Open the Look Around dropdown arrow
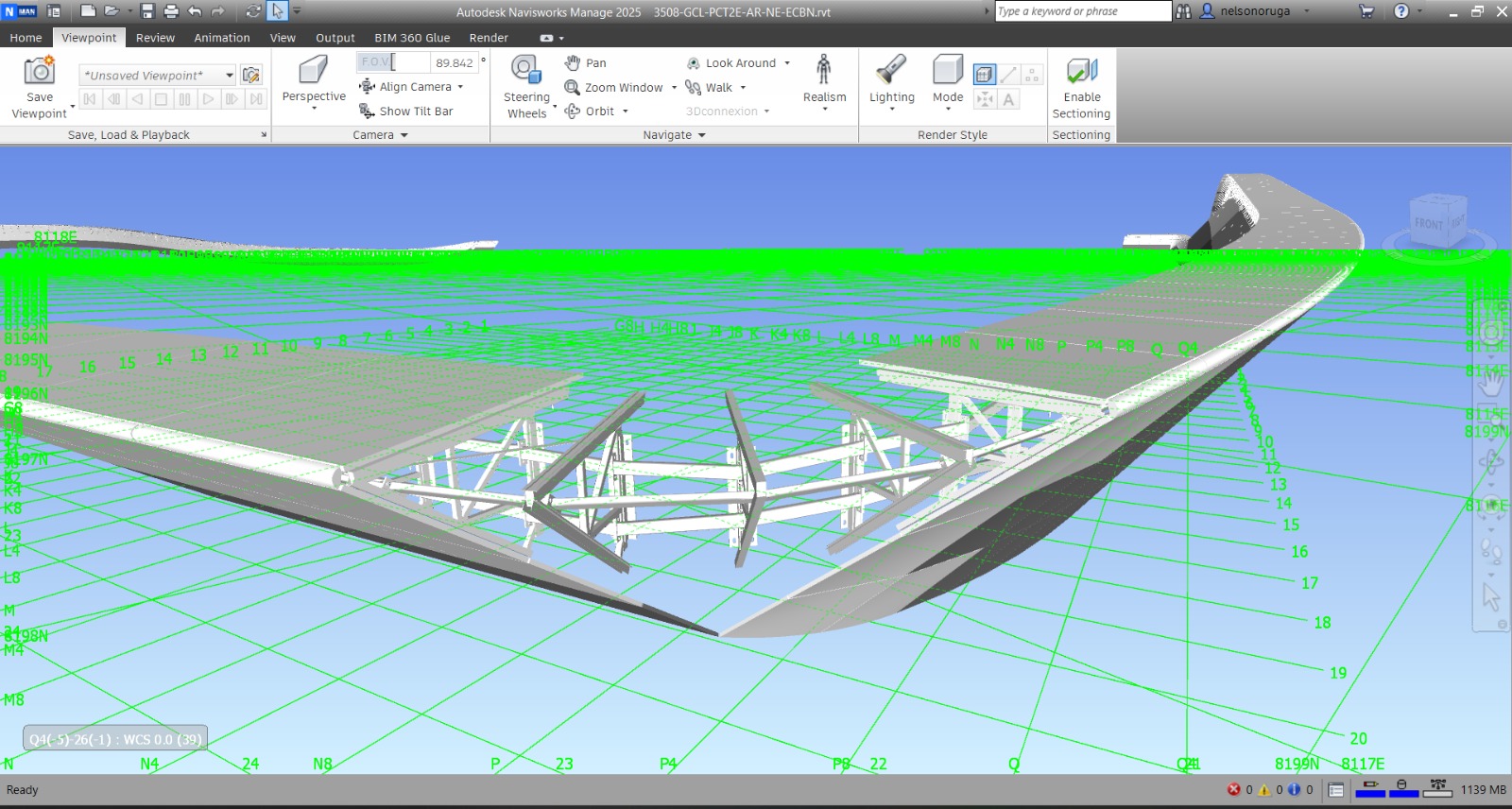 click(787, 63)
